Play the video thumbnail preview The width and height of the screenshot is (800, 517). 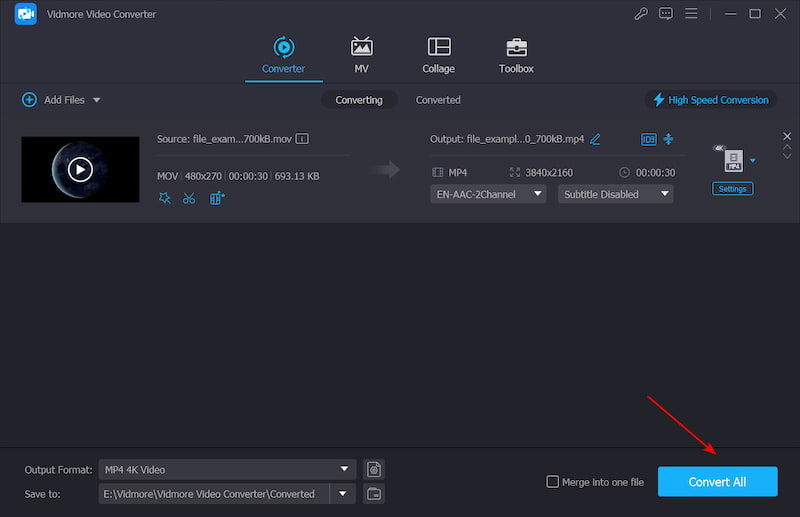[x=80, y=169]
